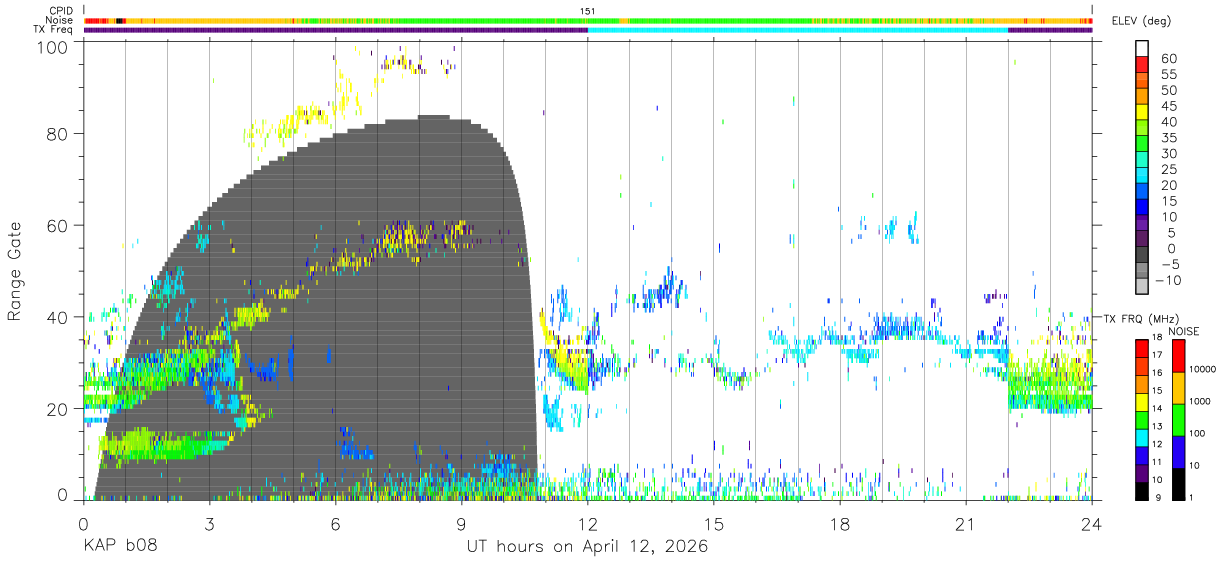1228x567 pixels.
Task: Click the 60 tick on Range Gate axis
Action: [58, 225]
